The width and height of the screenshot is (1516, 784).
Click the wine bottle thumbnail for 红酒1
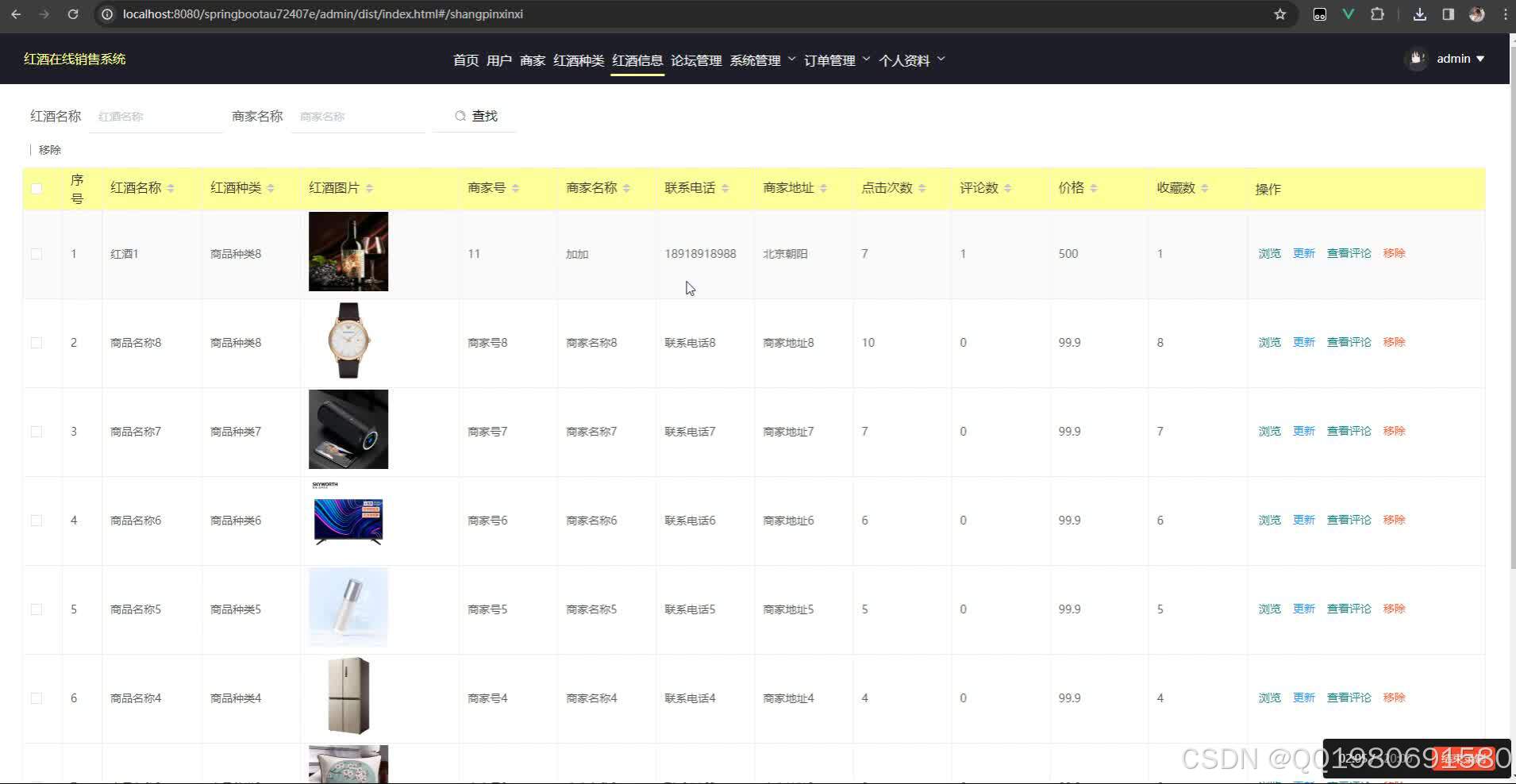(348, 252)
